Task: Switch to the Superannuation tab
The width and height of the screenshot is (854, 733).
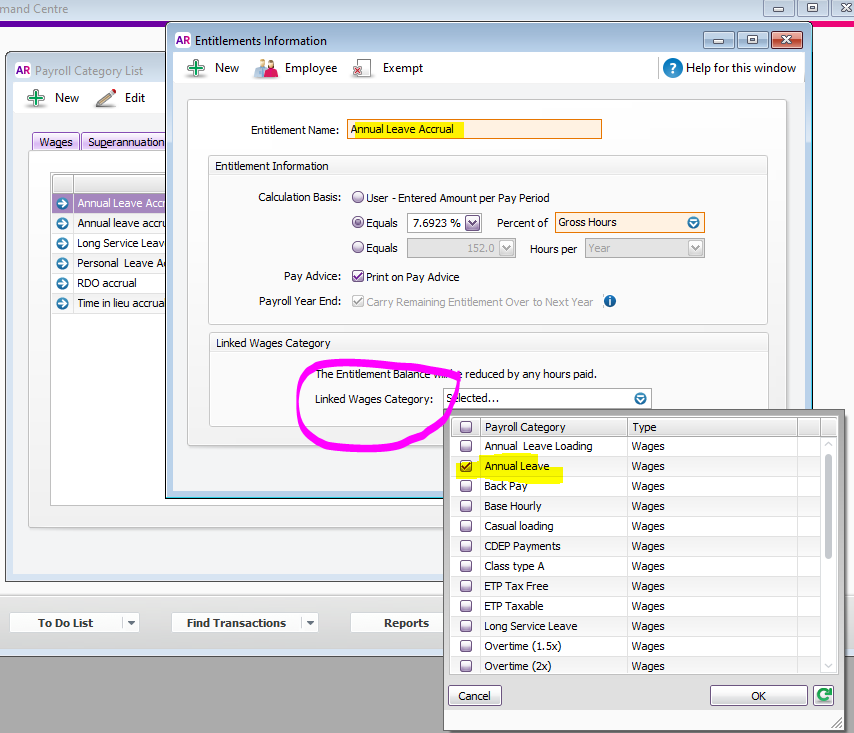Action: click(125, 142)
